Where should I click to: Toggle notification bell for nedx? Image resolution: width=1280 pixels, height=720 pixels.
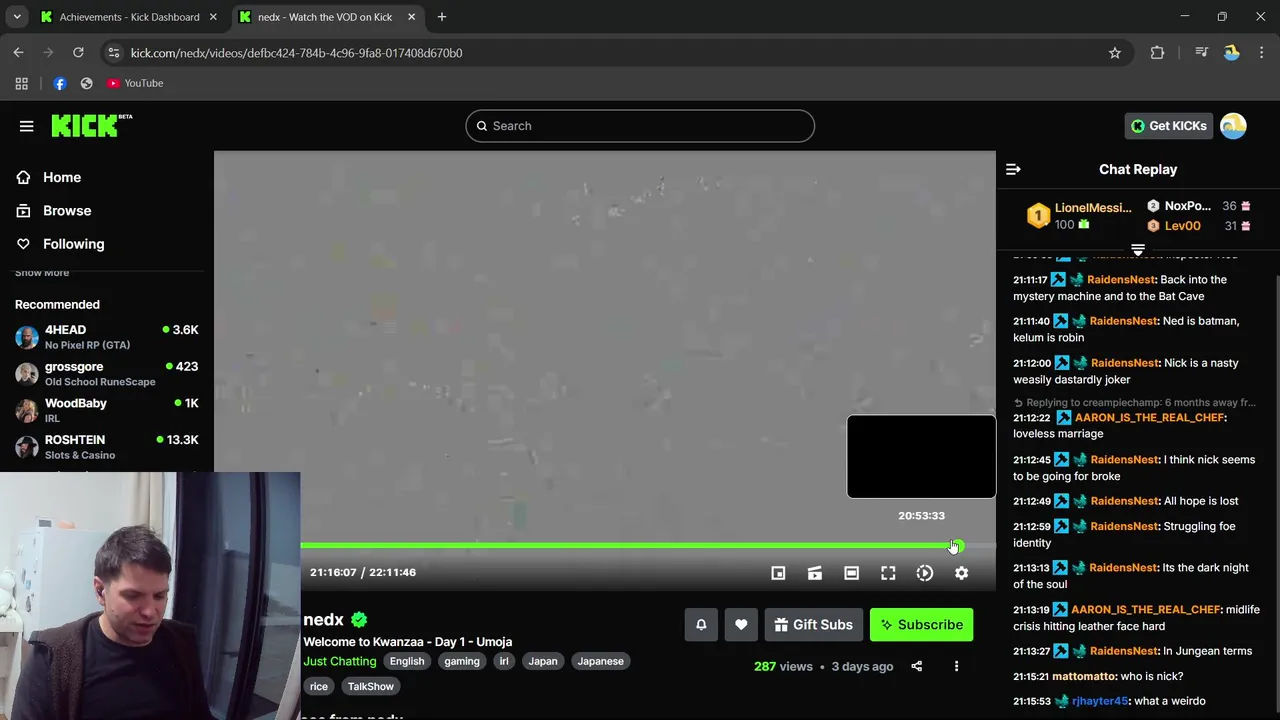[701, 625]
